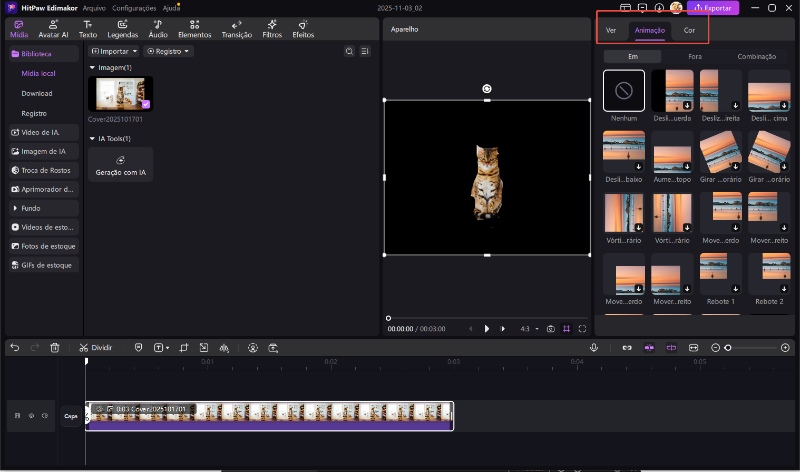
Task: Click the Geração com IA button
Action: click(121, 164)
